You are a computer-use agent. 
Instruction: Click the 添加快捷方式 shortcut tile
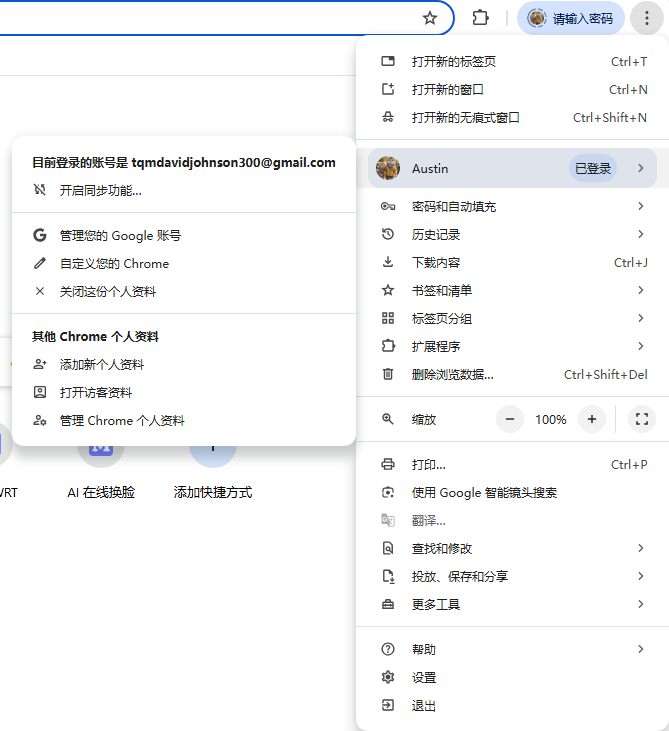coord(213,471)
